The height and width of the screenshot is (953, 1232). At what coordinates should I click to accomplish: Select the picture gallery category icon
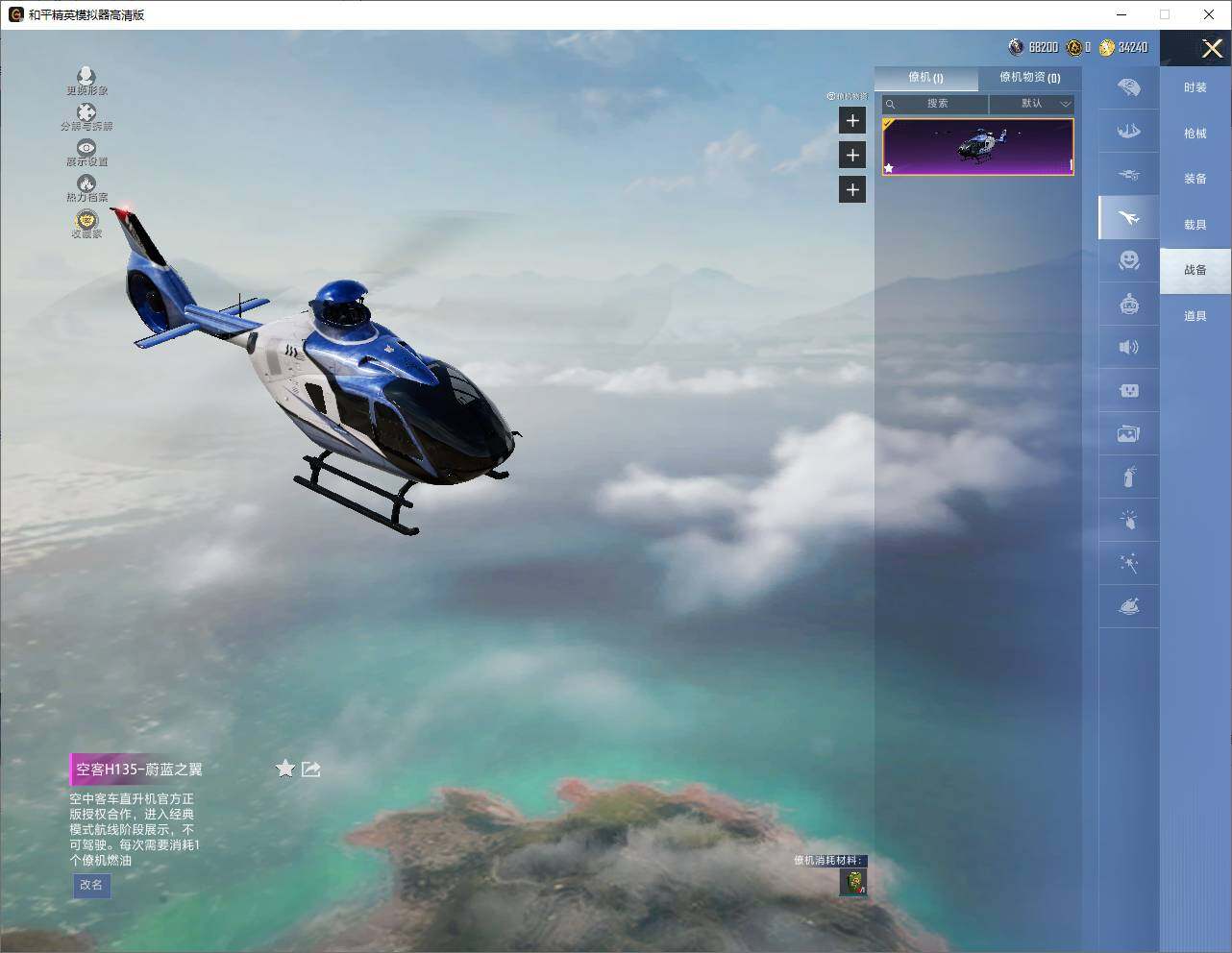point(1129,433)
